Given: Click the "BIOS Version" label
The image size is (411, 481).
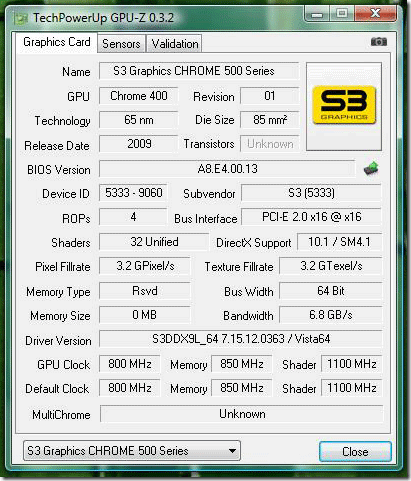Looking at the screenshot, I should tap(59, 170).
